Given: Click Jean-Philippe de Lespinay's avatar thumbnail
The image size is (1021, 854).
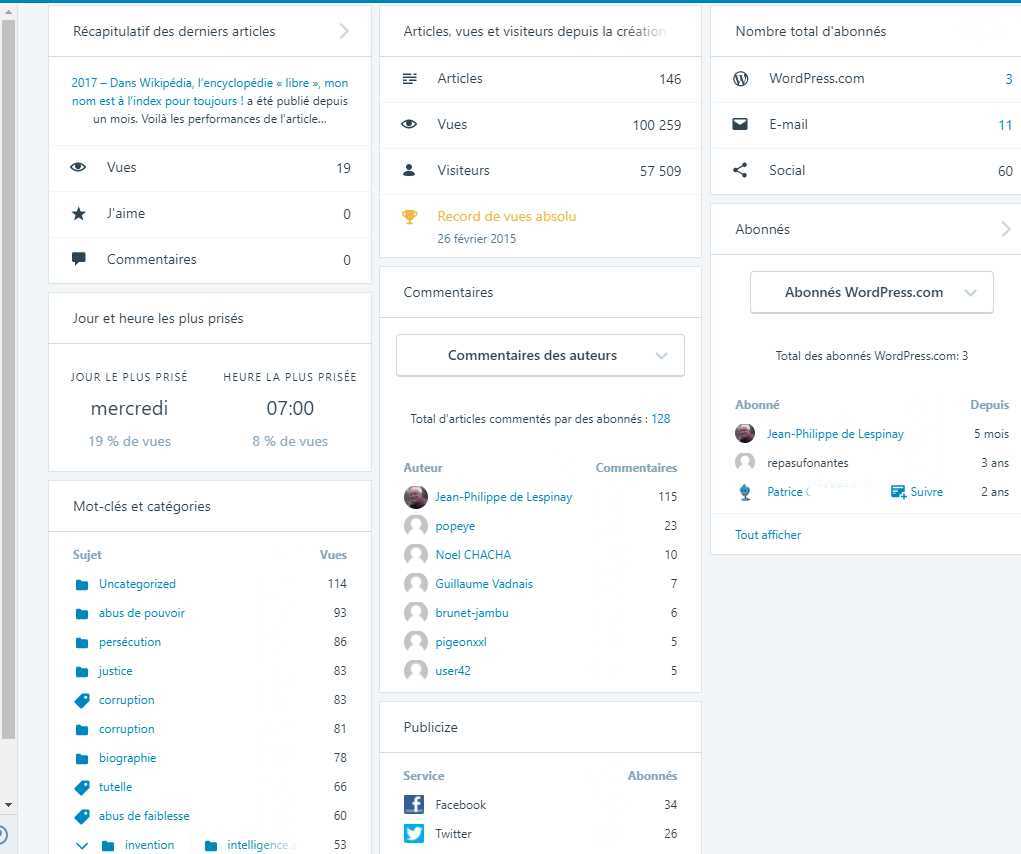Looking at the screenshot, I should coord(744,433).
